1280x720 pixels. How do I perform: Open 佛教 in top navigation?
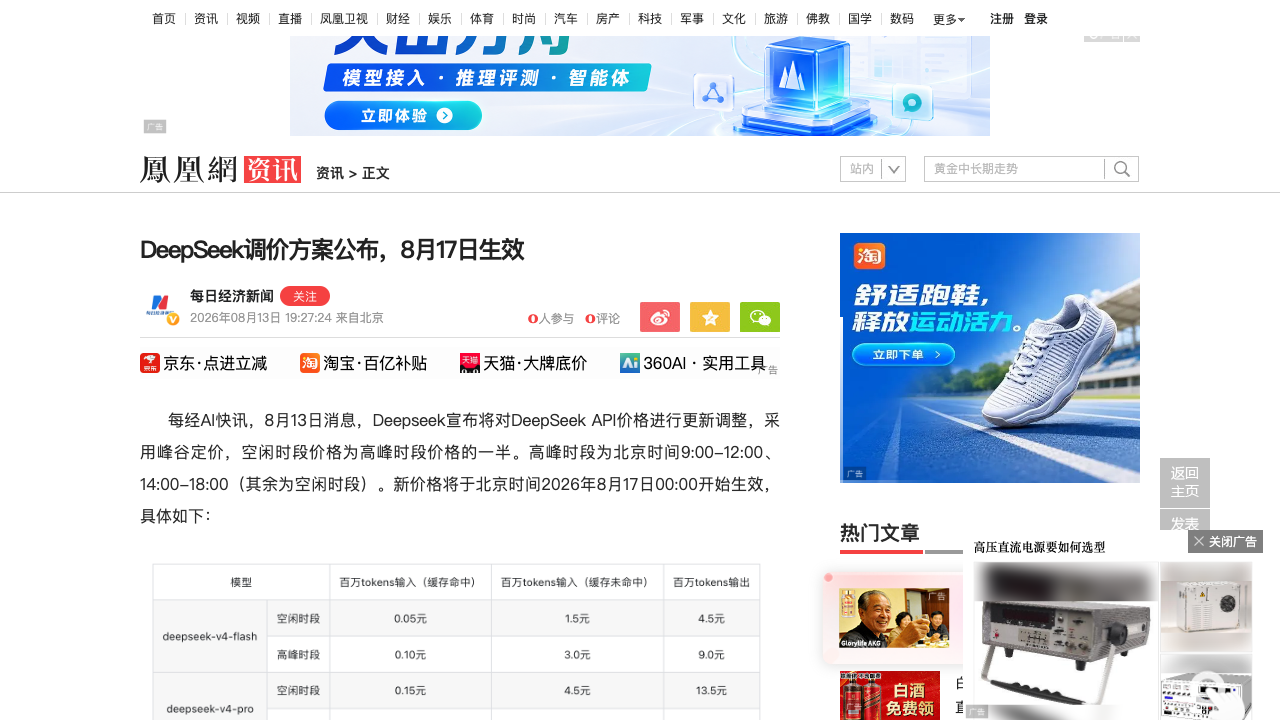pos(818,18)
